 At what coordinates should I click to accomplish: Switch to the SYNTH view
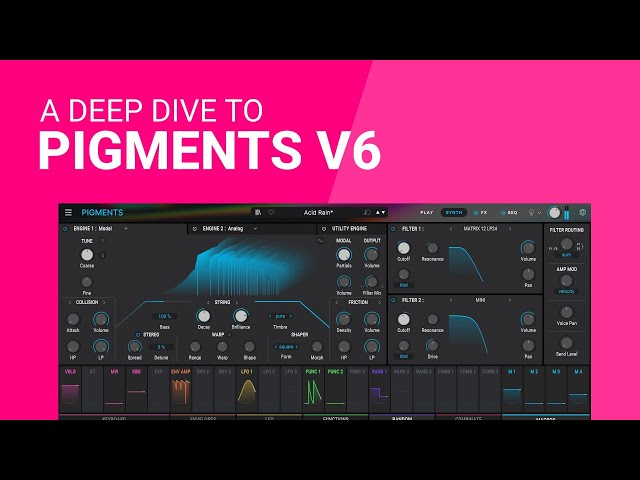click(x=453, y=213)
